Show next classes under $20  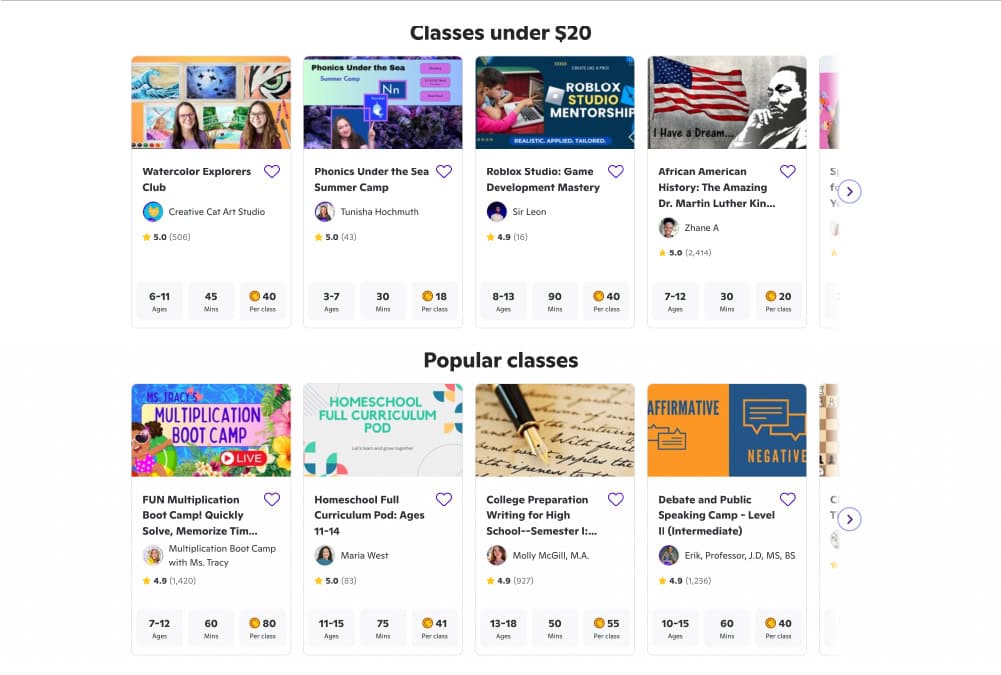pyautogui.click(x=849, y=191)
